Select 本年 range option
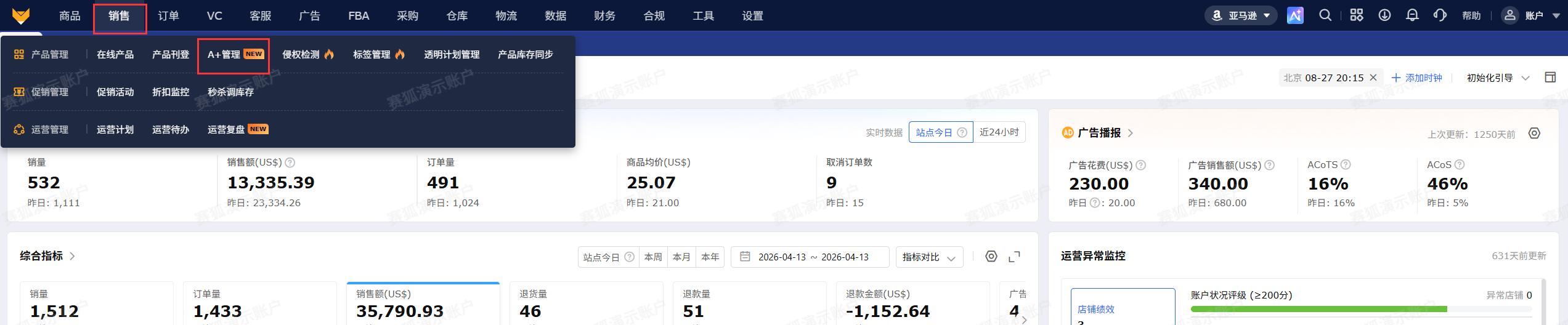The height and width of the screenshot is (325, 1568). tap(710, 257)
